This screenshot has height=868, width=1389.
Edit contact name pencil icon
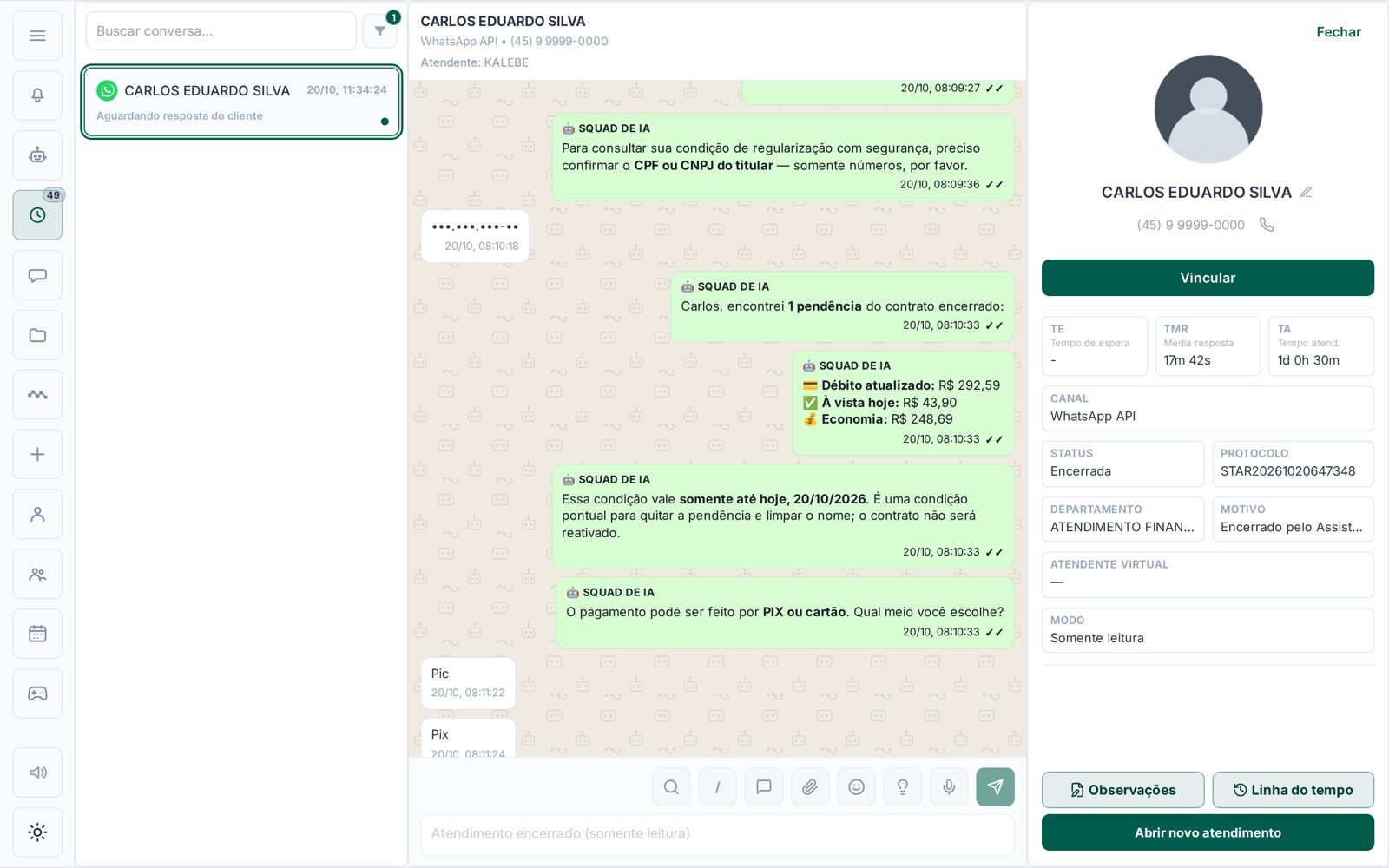coord(1306,193)
